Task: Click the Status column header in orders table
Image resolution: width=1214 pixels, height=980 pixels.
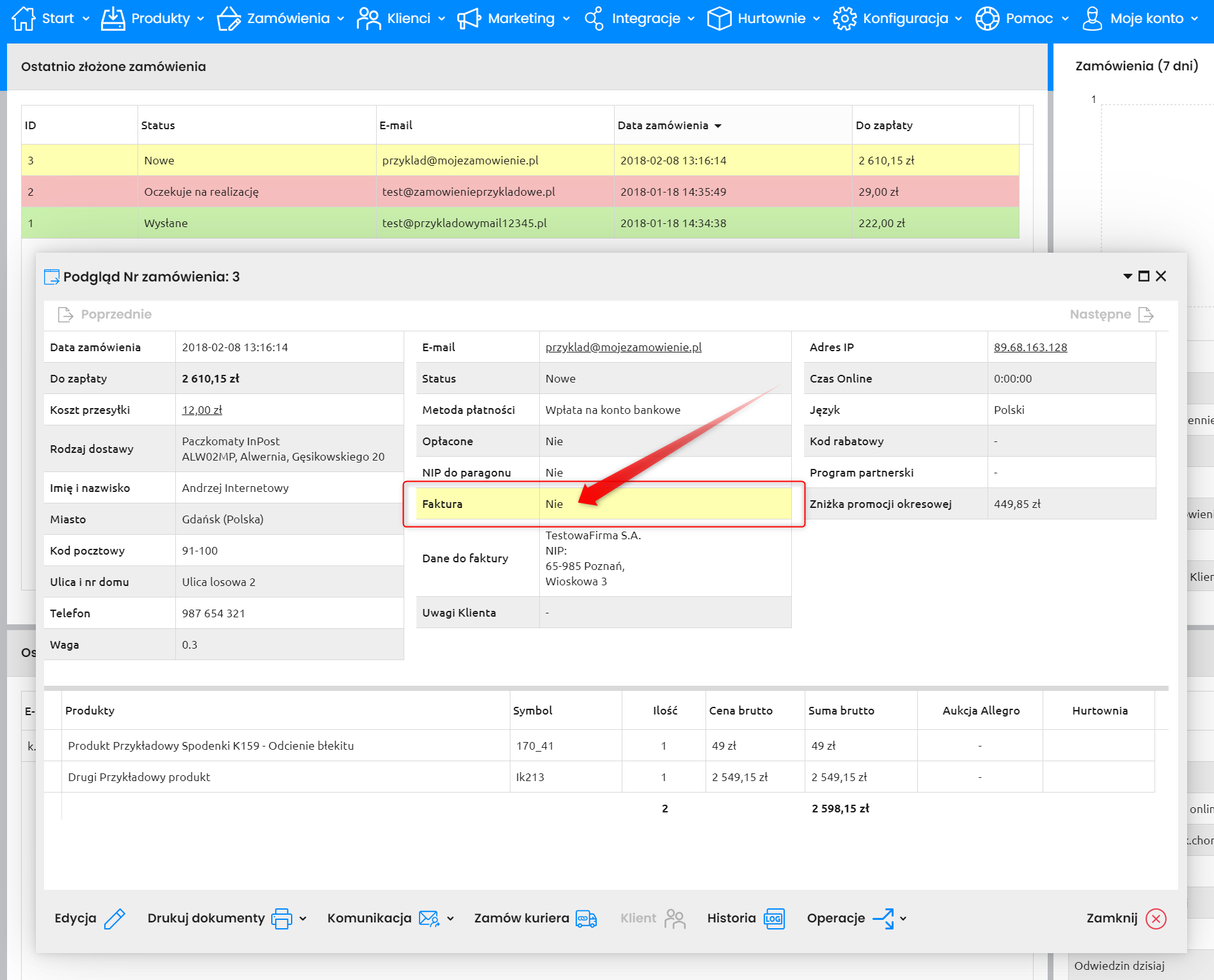Action: pyautogui.click(x=257, y=125)
